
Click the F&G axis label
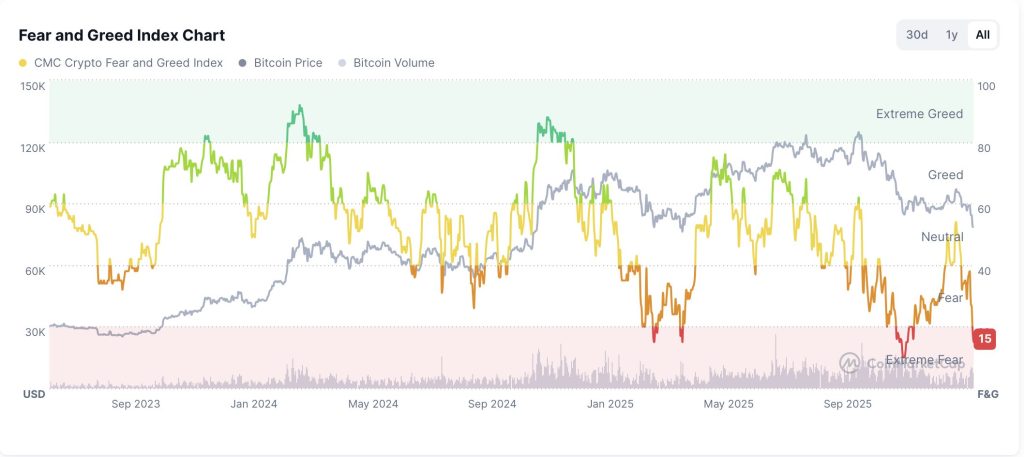click(987, 394)
